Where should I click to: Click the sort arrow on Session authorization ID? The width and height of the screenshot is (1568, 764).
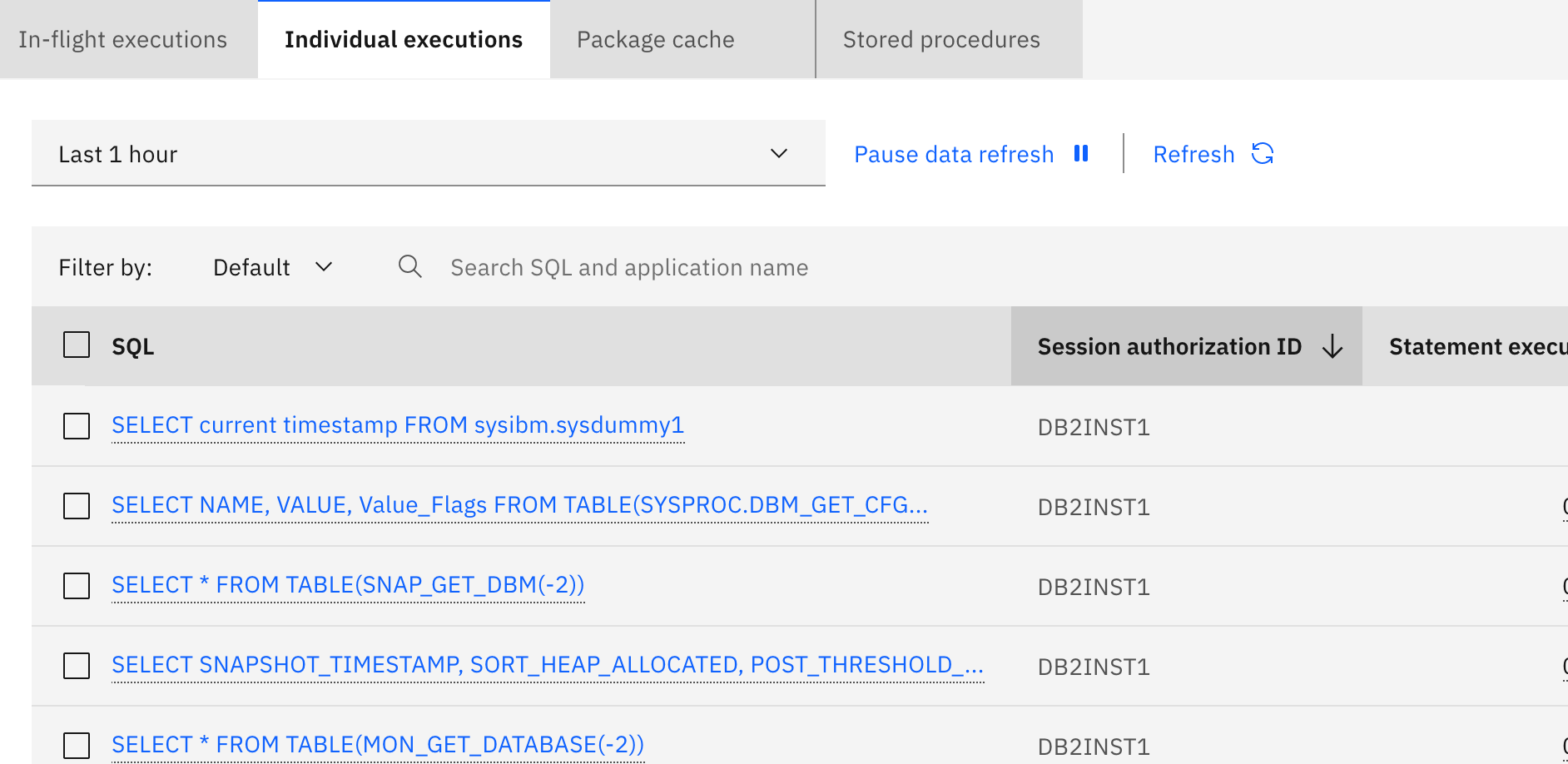click(1332, 346)
